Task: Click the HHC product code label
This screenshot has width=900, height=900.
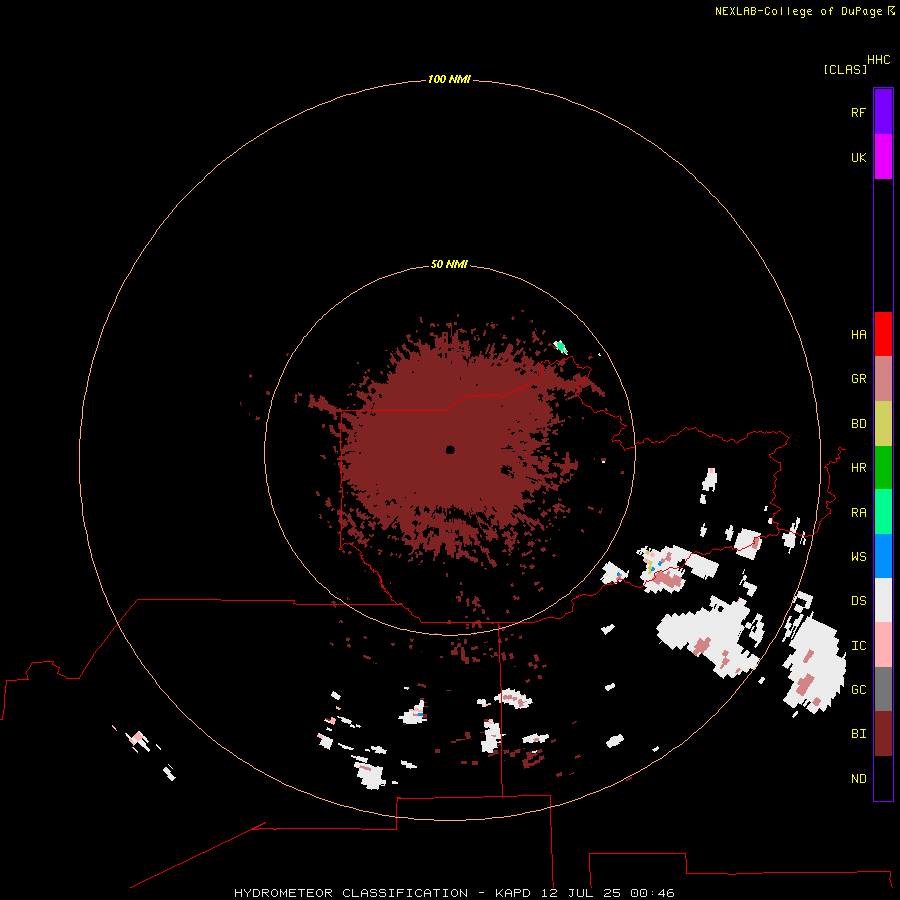Action: pos(878,60)
